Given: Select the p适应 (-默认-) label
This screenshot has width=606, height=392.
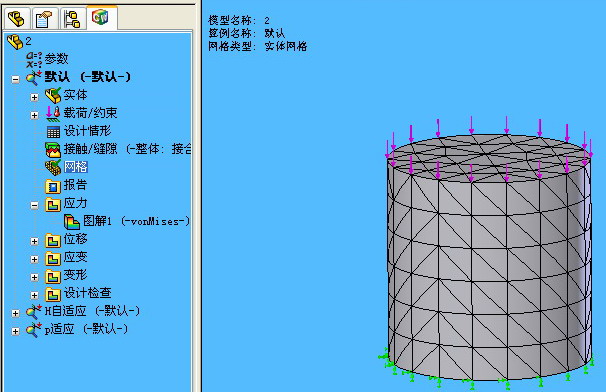Looking at the screenshot, I should tap(86, 329).
